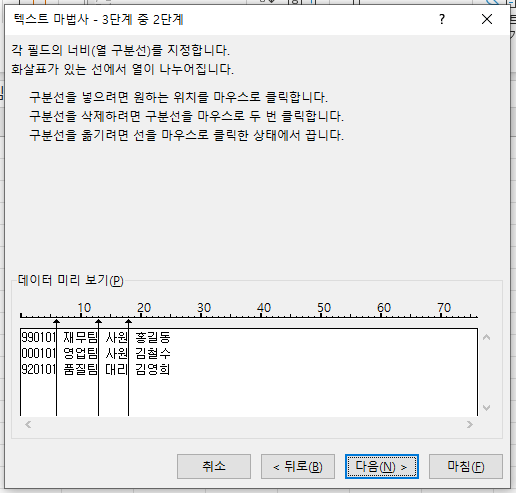Click the 대리 text in preview

pos(116,369)
